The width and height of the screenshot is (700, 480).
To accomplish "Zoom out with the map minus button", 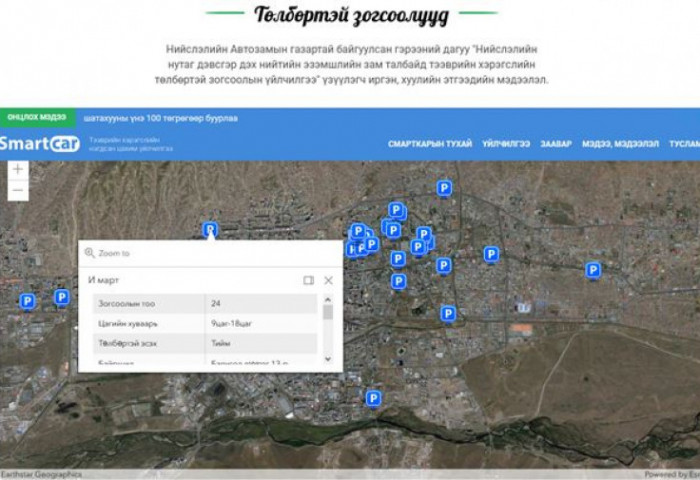I will click(x=18, y=191).
